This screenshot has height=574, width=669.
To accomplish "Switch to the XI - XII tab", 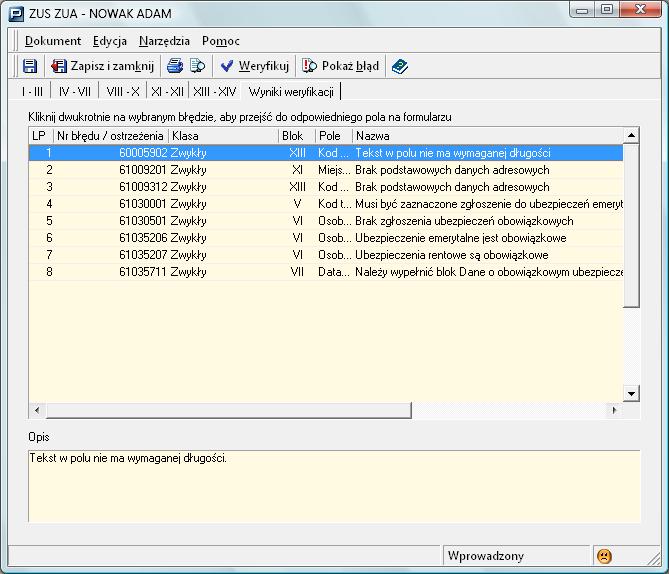I will pos(167,91).
